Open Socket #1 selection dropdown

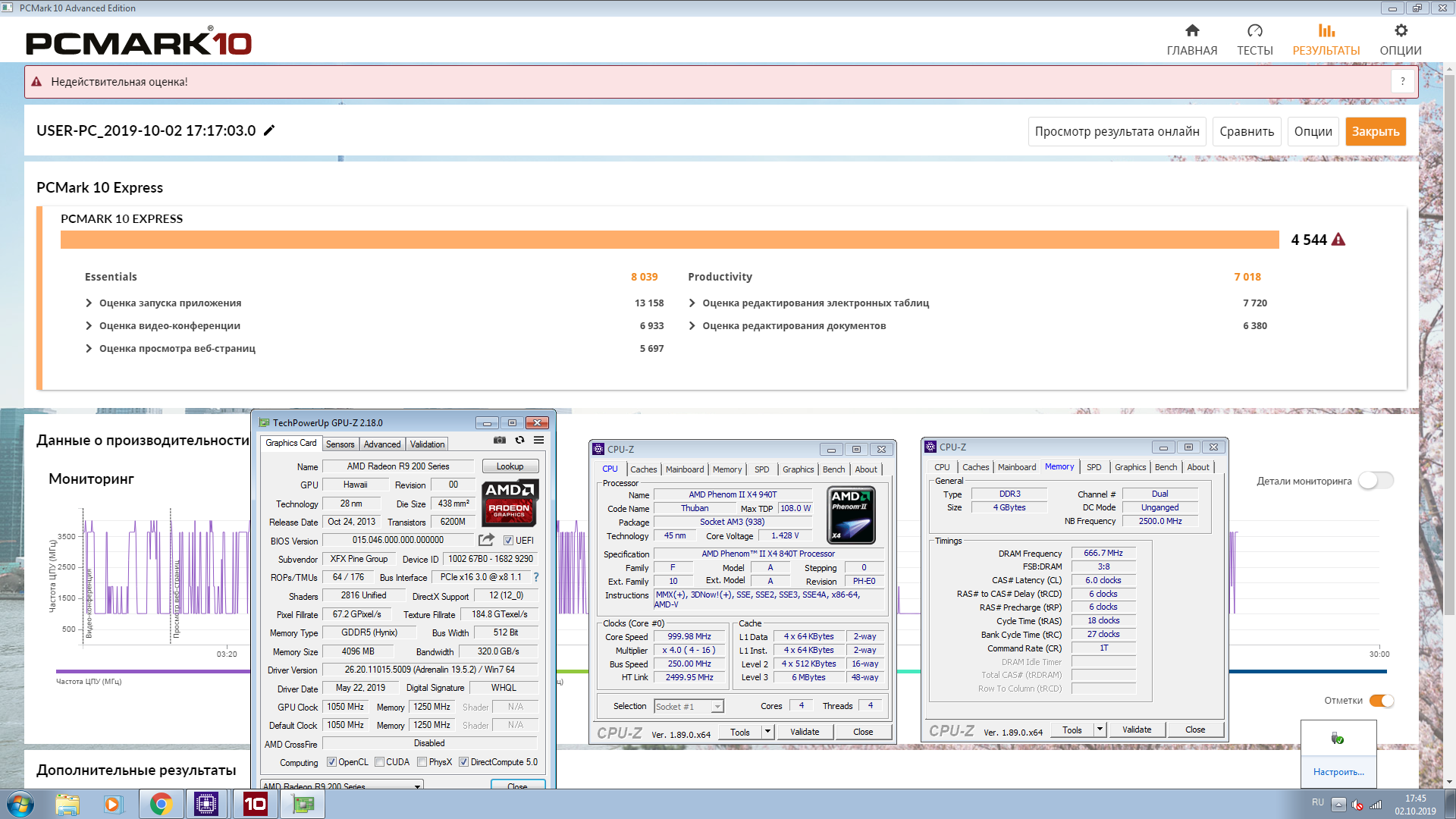pos(689,707)
